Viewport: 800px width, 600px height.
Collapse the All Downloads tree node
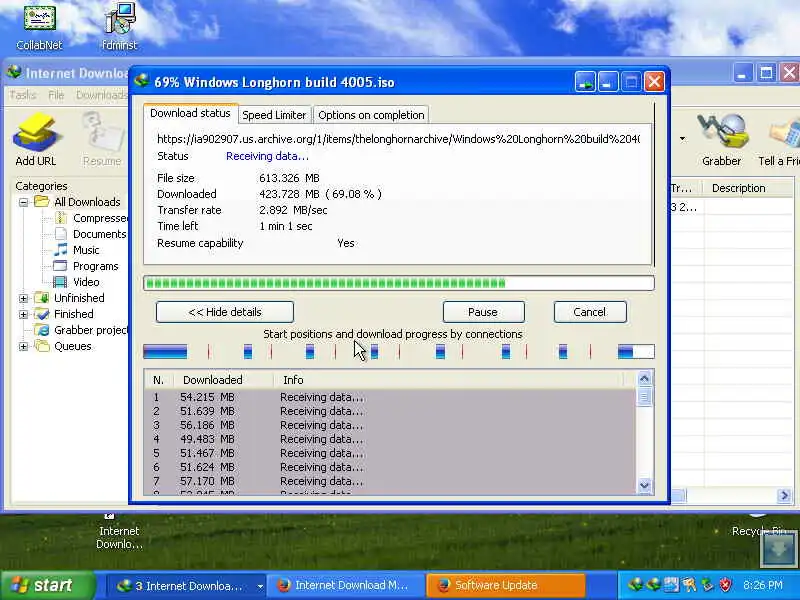pos(23,203)
